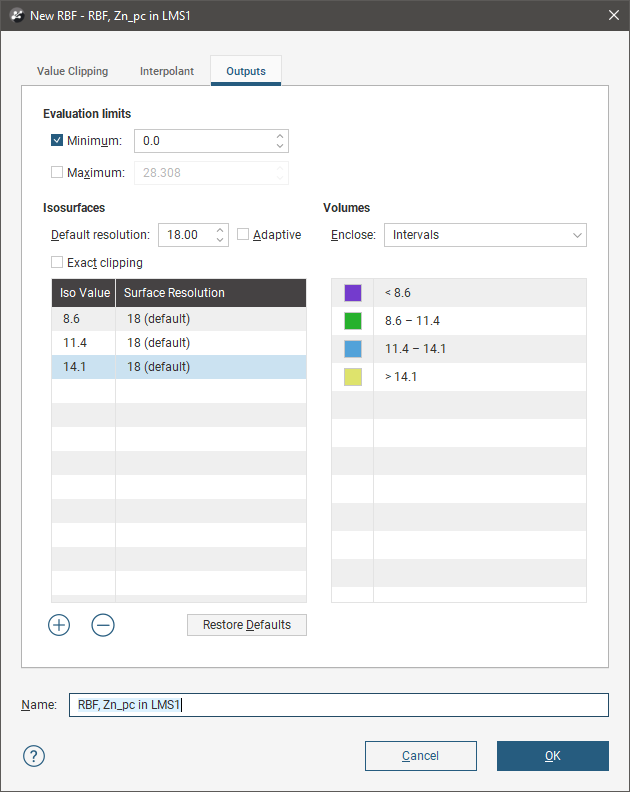
Task: Click the green swatch for 8.6 – 11.4
Action: click(x=353, y=321)
